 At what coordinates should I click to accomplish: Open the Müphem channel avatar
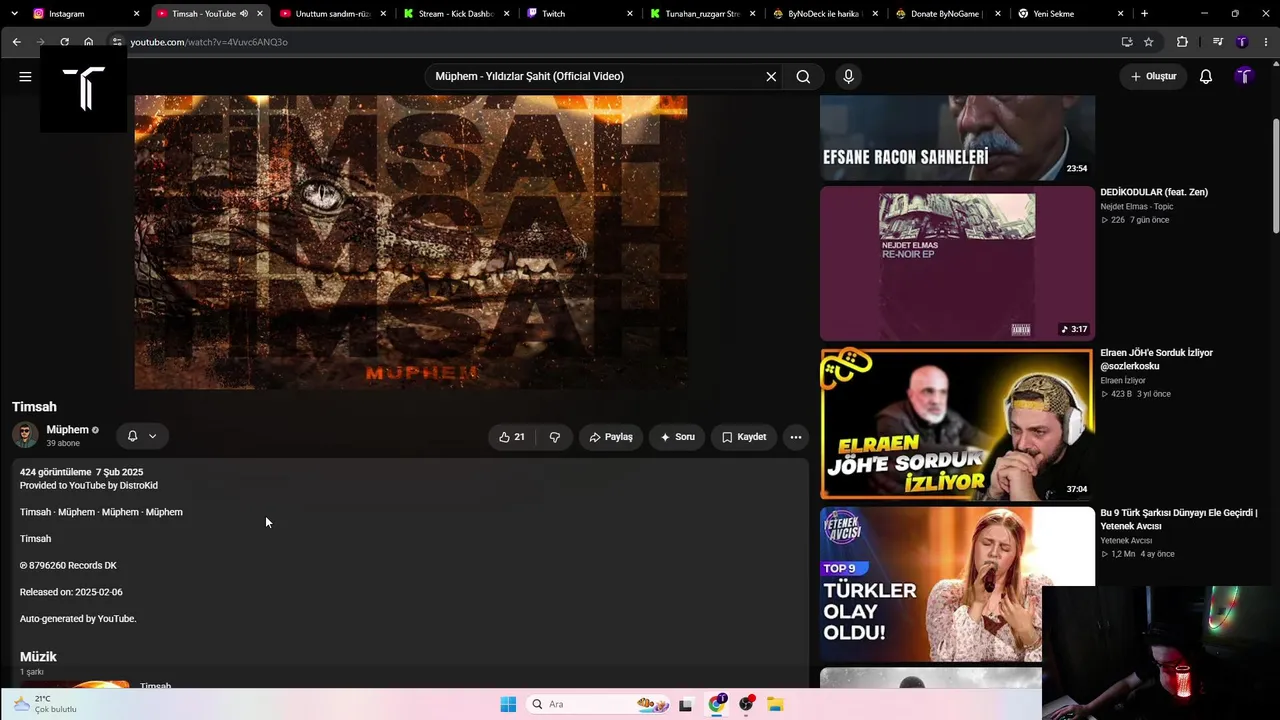click(x=25, y=435)
